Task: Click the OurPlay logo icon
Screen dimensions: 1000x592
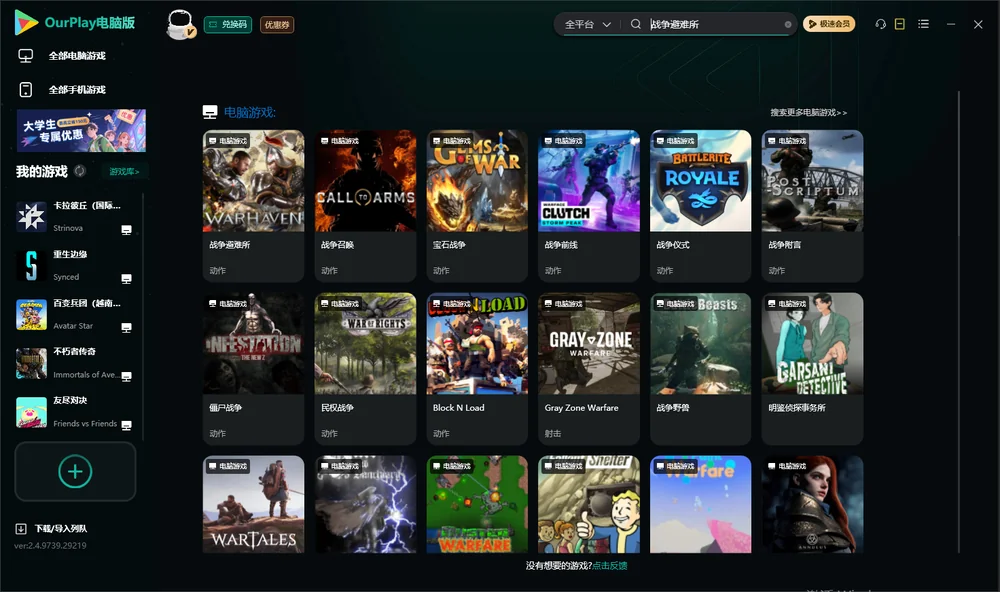Action: click(x=26, y=22)
